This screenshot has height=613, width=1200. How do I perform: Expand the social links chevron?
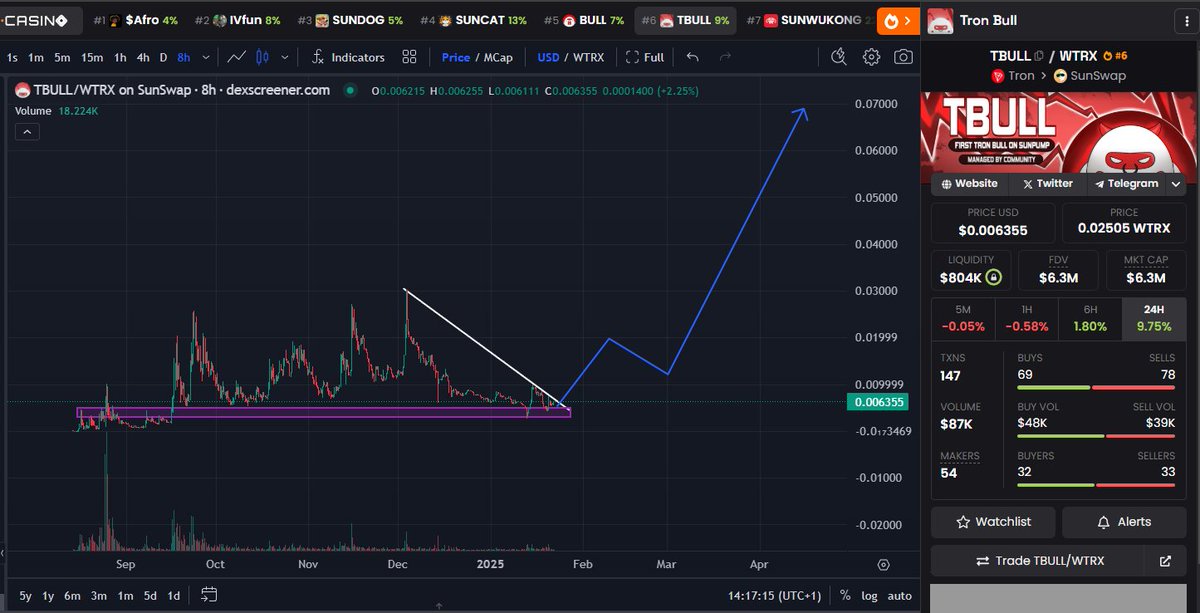click(1176, 184)
